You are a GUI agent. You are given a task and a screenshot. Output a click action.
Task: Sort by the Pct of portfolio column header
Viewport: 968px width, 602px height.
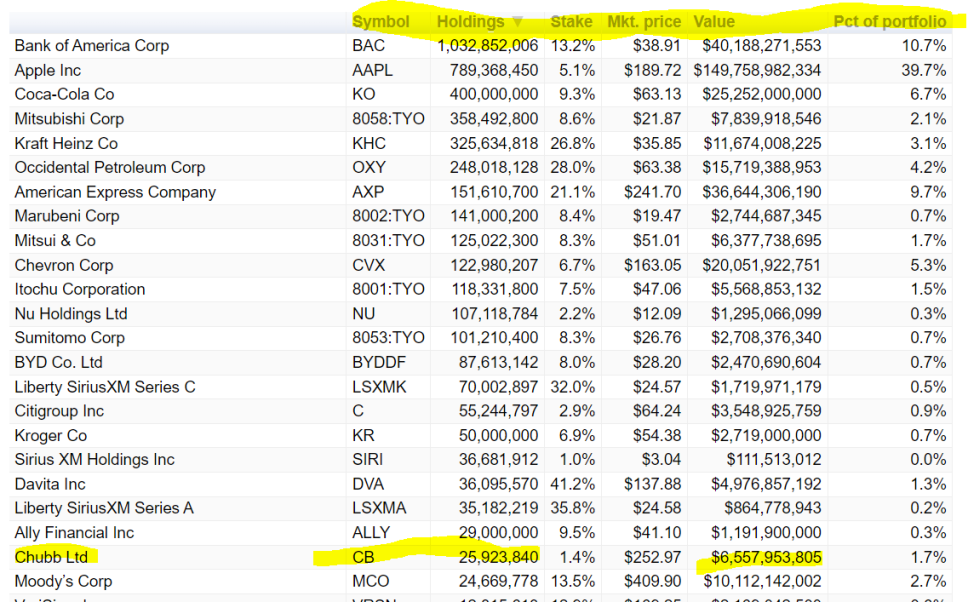point(890,22)
